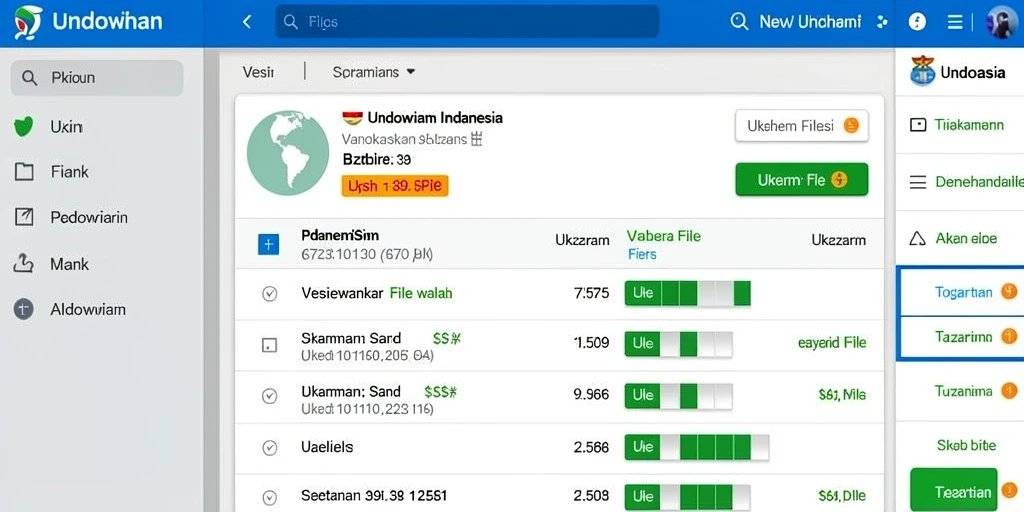Click the blue plus icon beside PdanemiSim
The width and height of the screenshot is (1024, 512).
tap(268, 244)
